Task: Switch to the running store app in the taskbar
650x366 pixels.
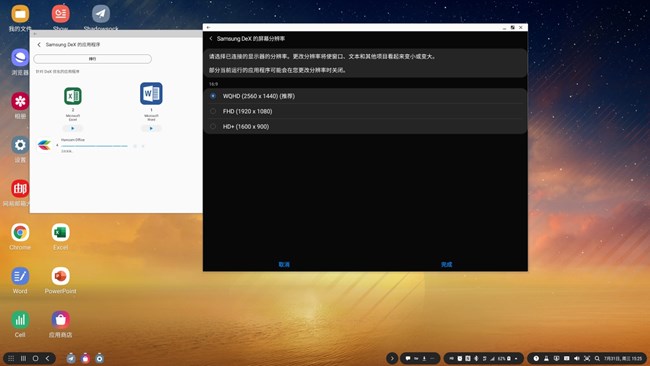Action: tap(85, 359)
